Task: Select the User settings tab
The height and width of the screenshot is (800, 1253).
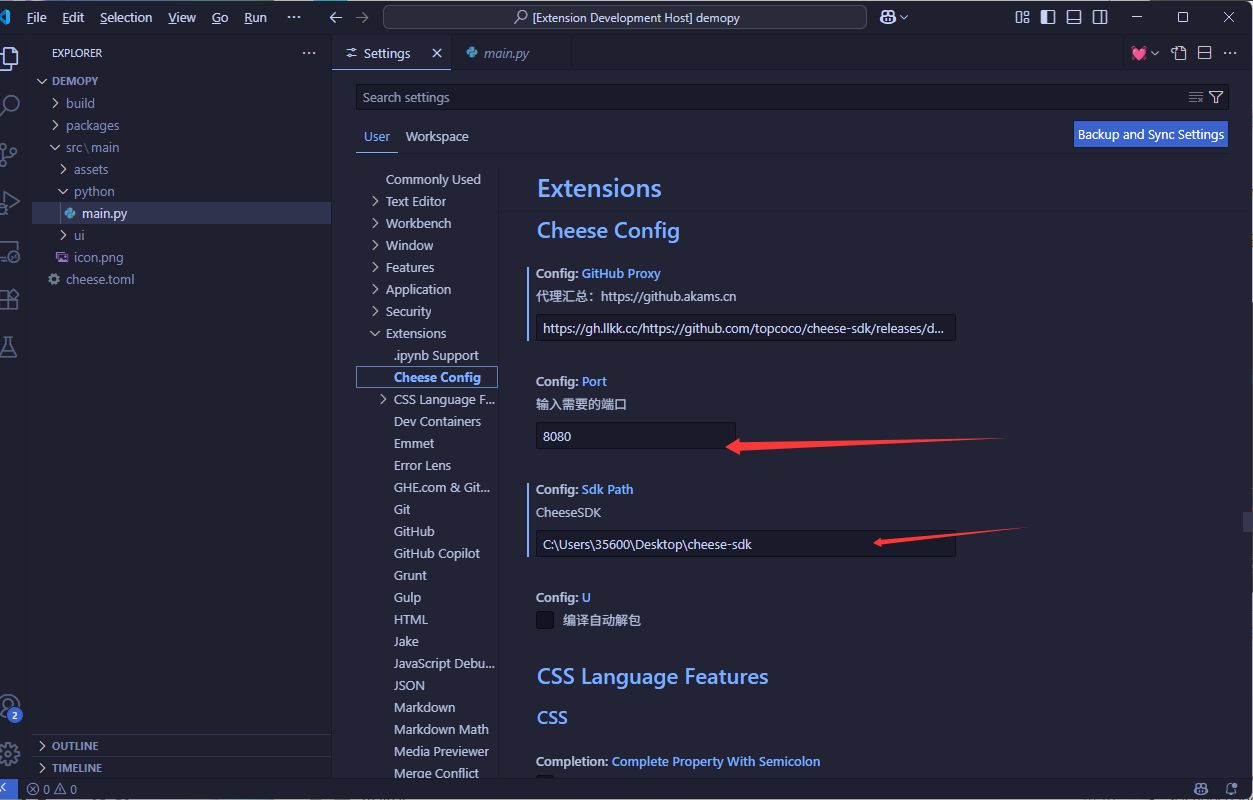Action: (377, 136)
